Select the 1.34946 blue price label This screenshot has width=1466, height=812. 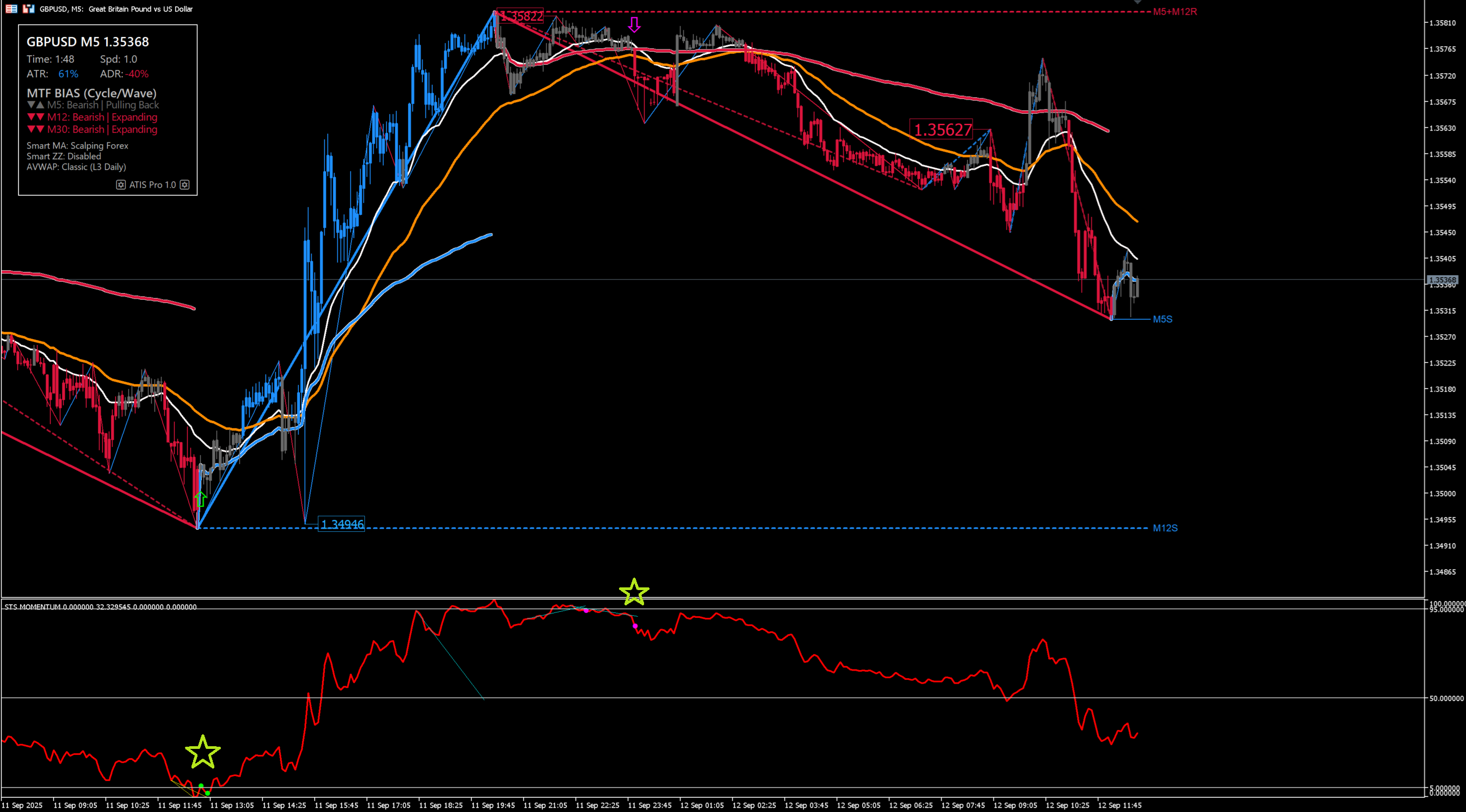342,524
